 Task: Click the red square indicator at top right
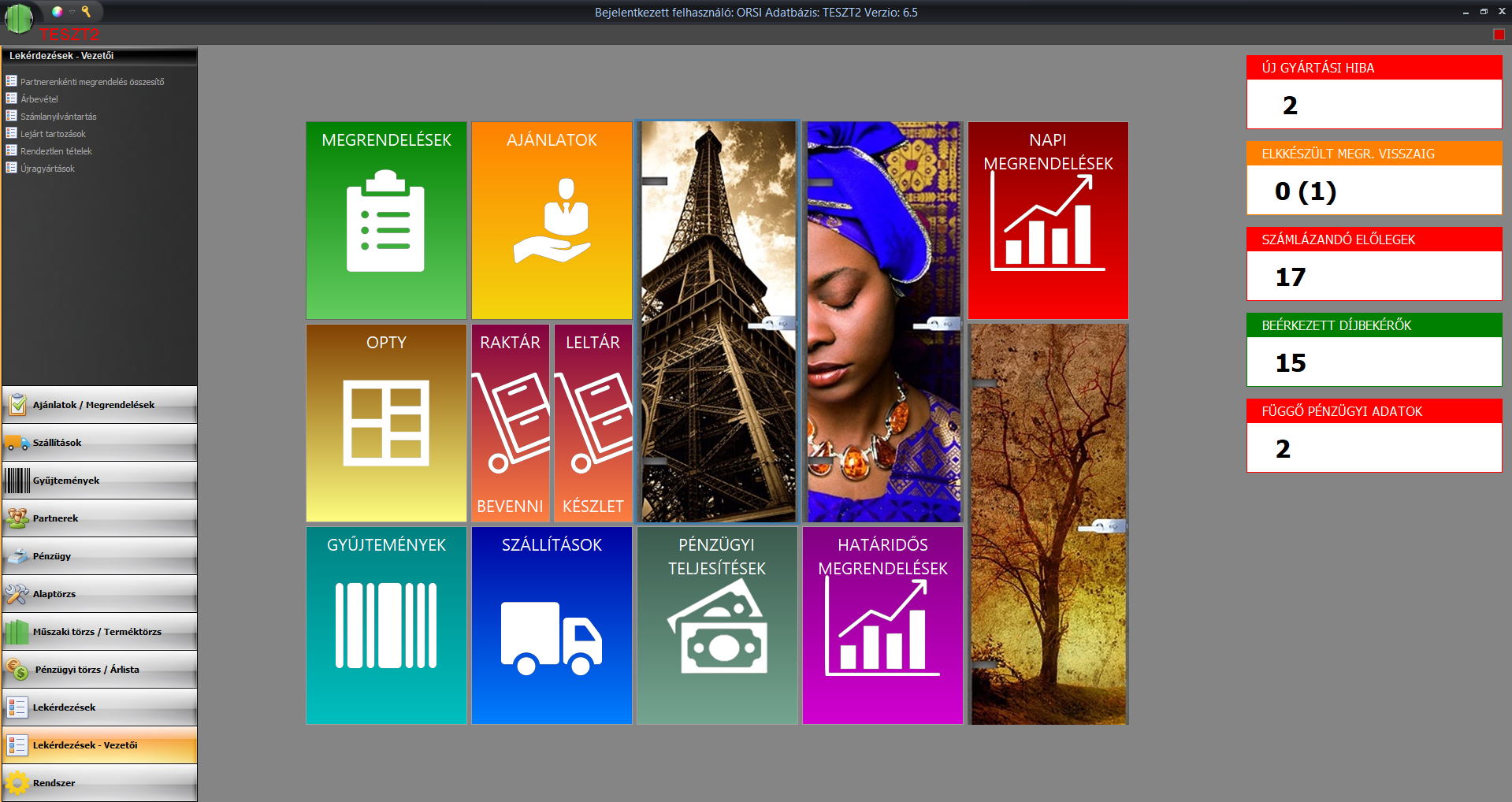click(1499, 34)
